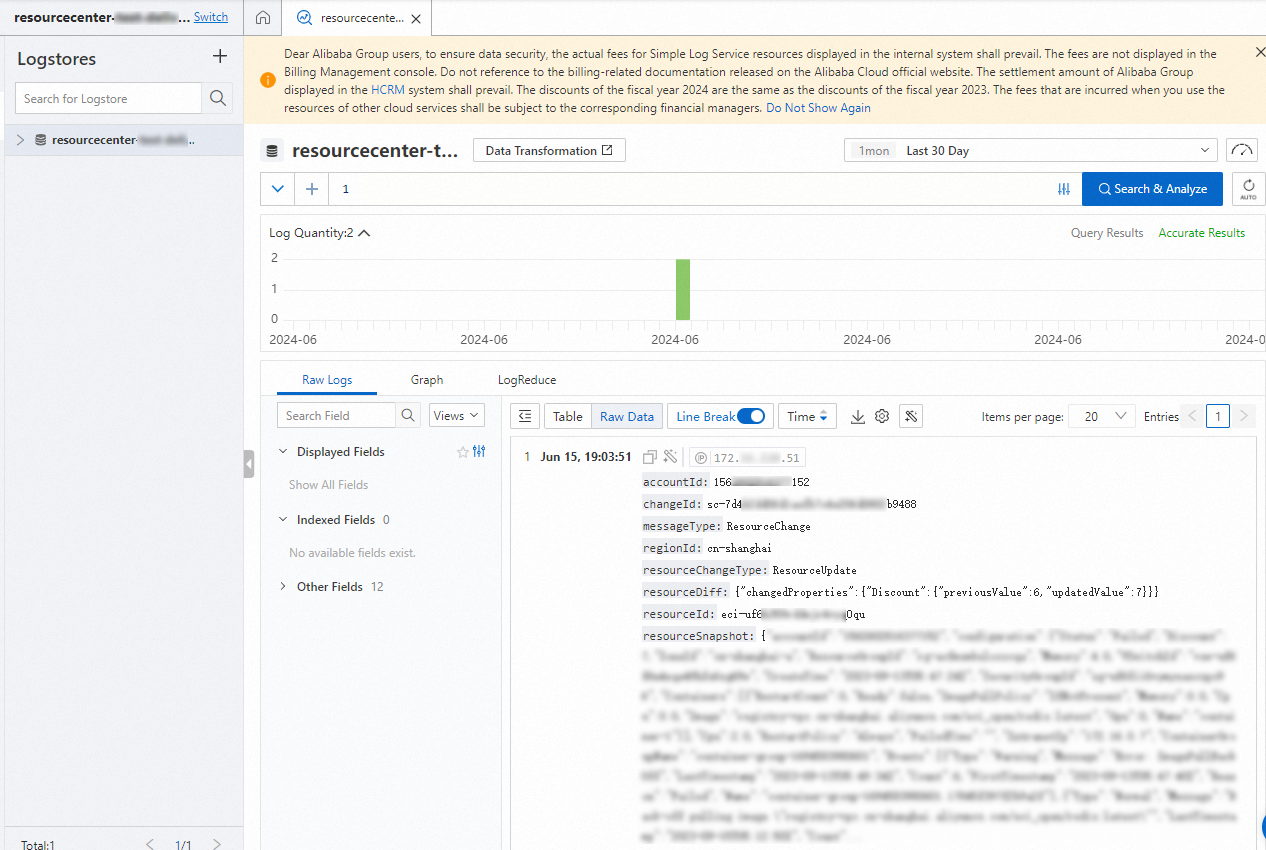Viewport: 1266px width, 850px height.
Task: Click the messageType value ResourceChange
Action: click(x=768, y=526)
